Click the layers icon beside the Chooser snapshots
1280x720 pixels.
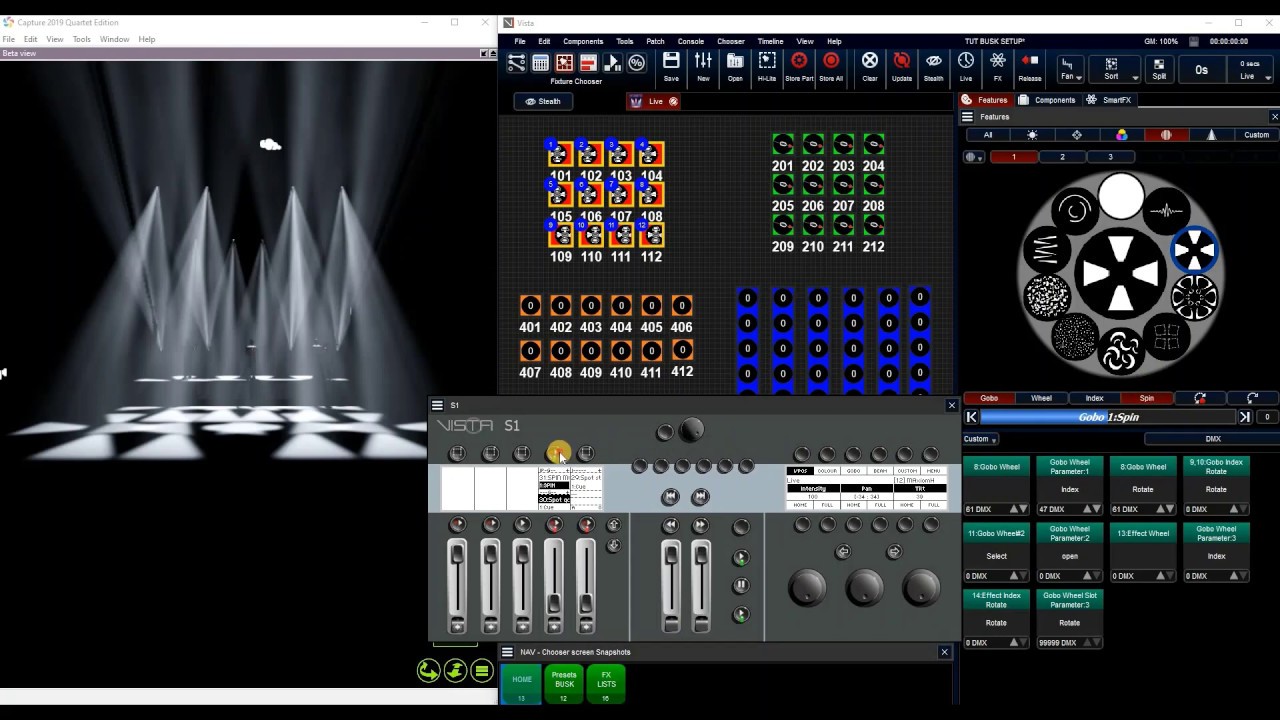tap(481, 671)
